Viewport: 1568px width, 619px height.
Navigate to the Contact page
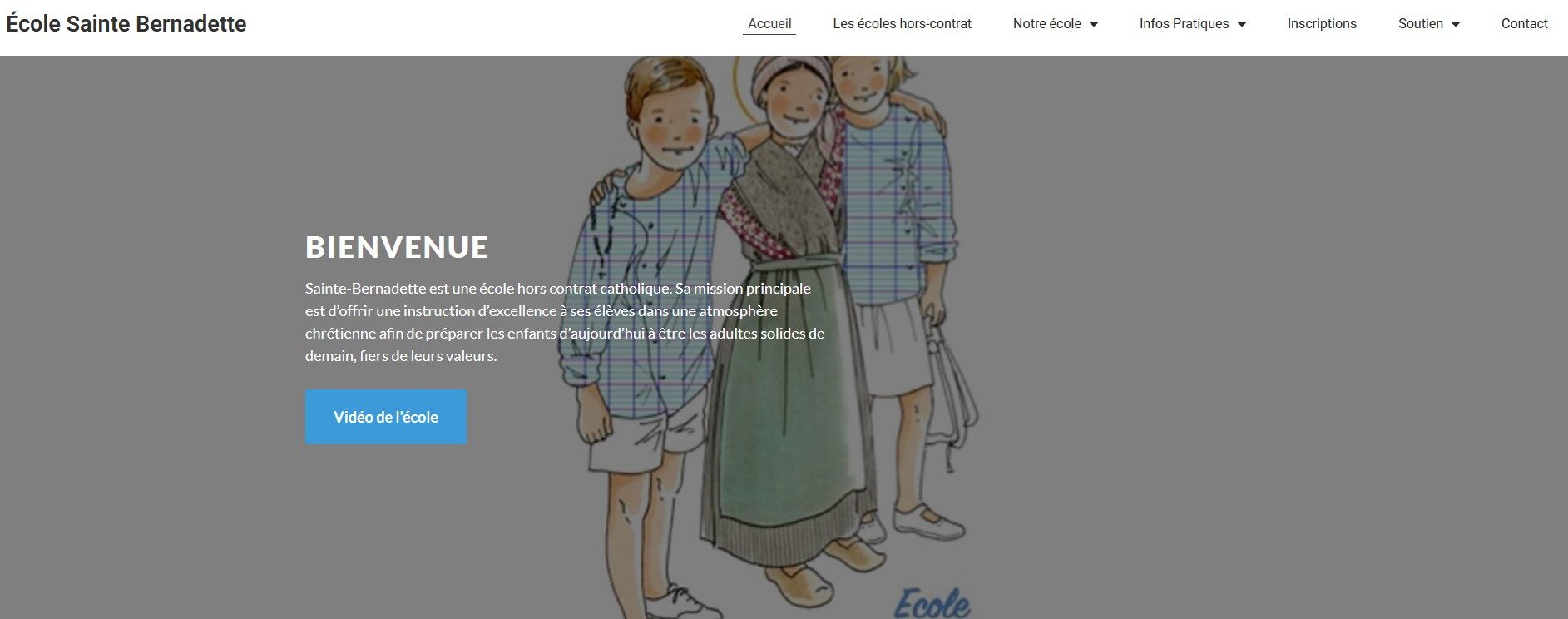pyautogui.click(x=1524, y=24)
